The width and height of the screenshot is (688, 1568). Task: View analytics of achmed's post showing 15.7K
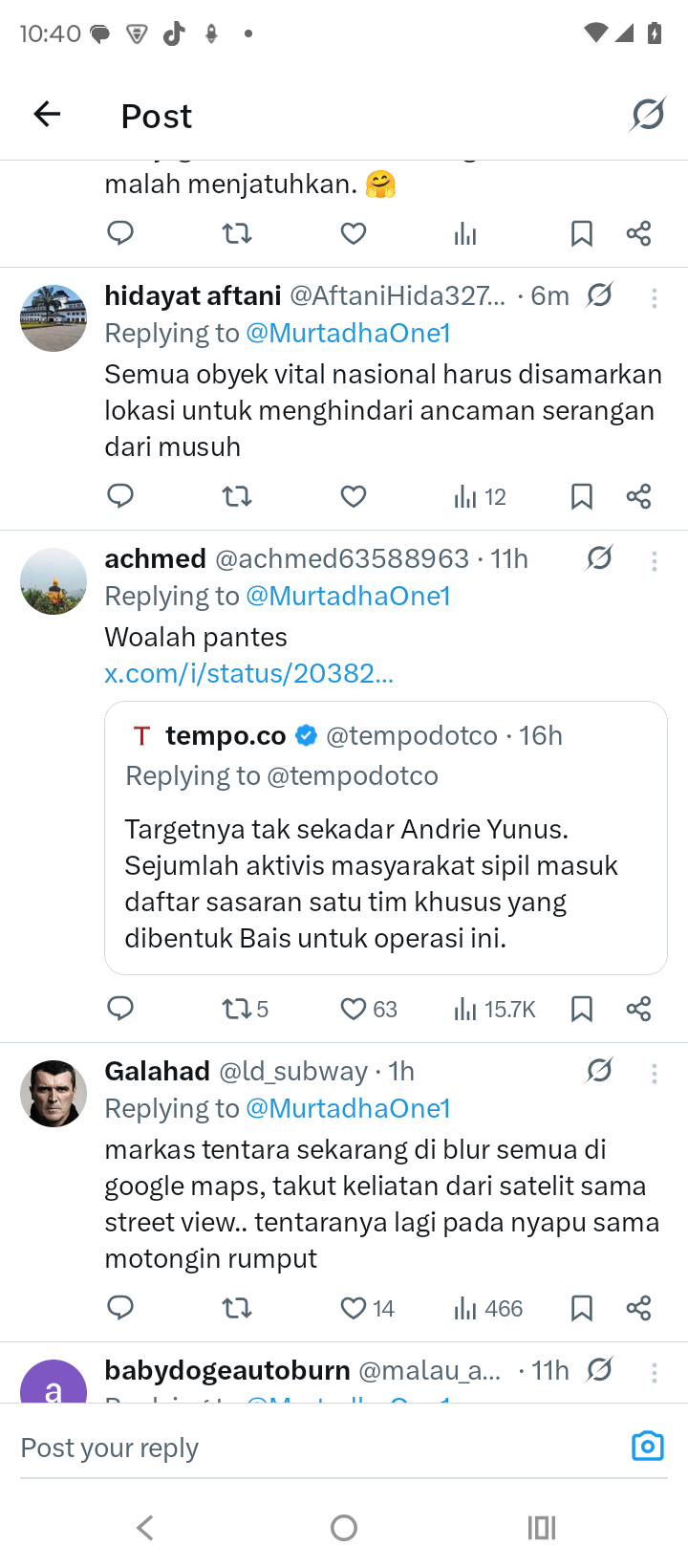pos(494,1009)
